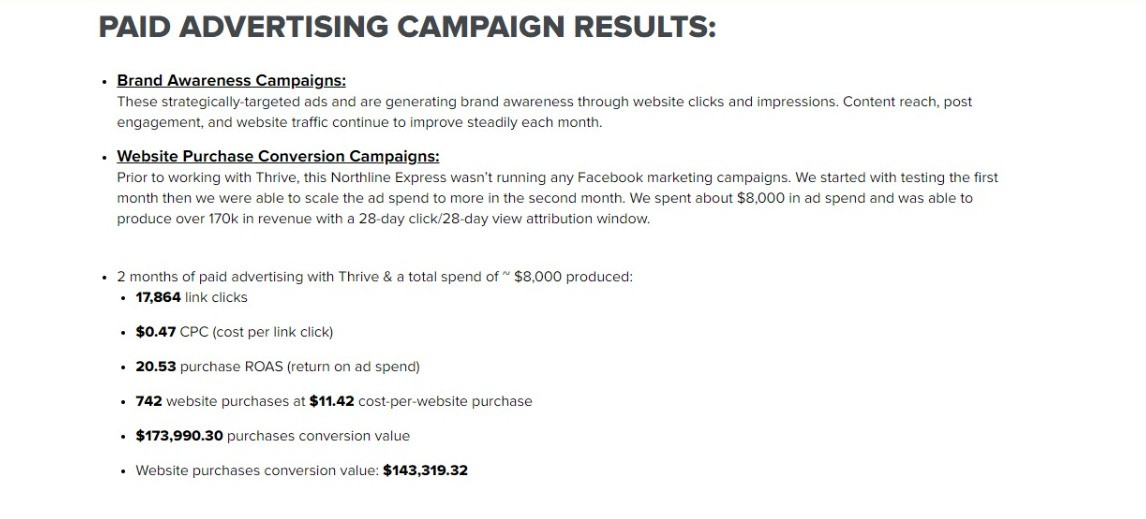The image size is (1146, 519).
Task: Select the bold "$11.42" cost-per-purchase value
Action: pos(331,401)
